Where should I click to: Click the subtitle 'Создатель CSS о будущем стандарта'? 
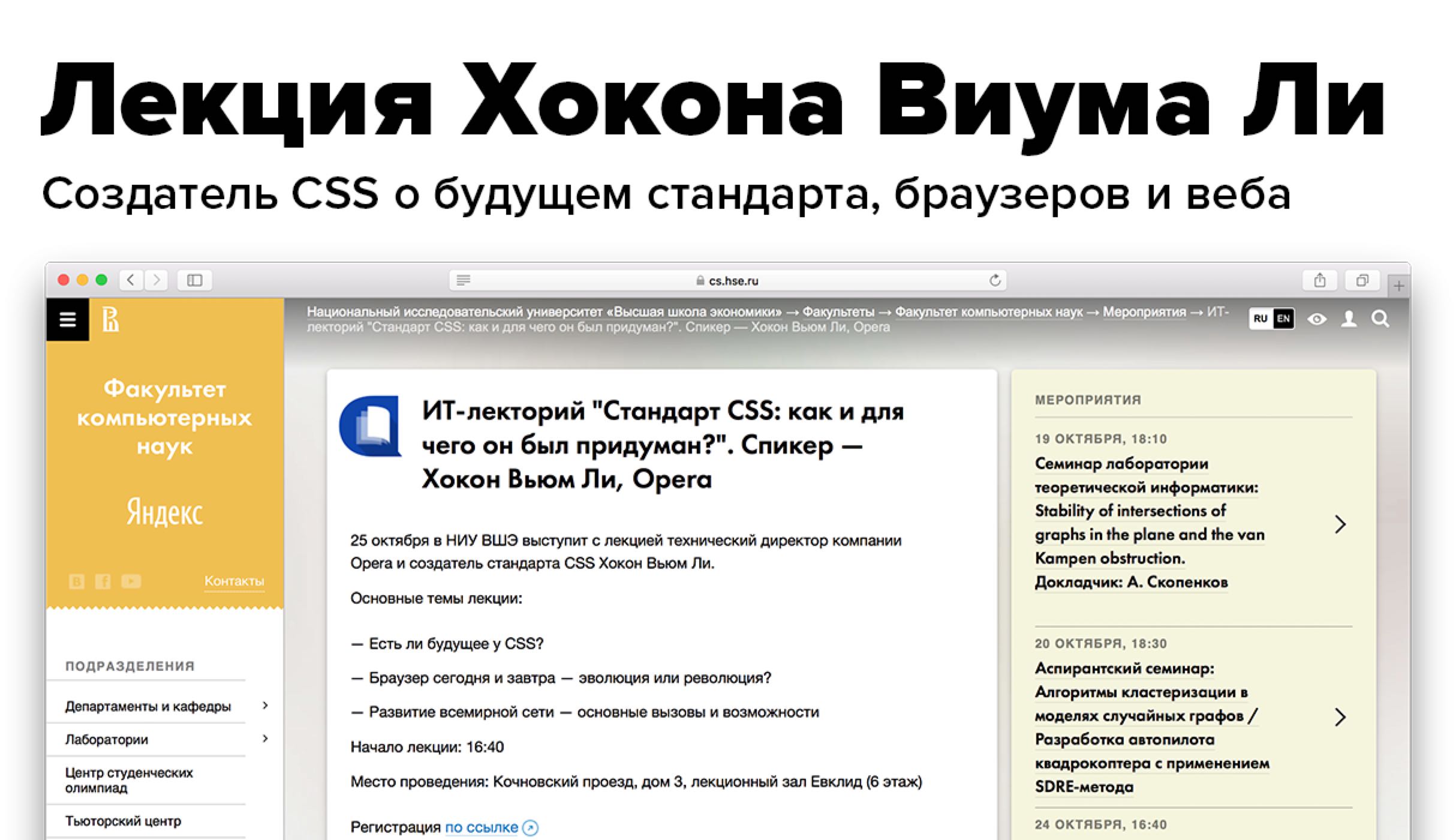(x=666, y=196)
